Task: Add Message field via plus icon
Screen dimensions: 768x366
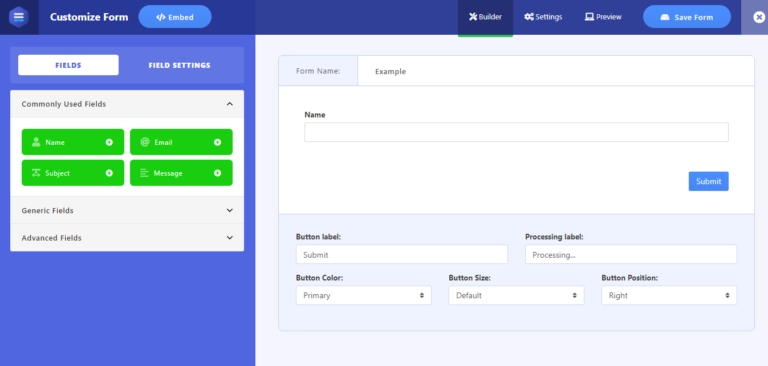Action: click(217, 173)
